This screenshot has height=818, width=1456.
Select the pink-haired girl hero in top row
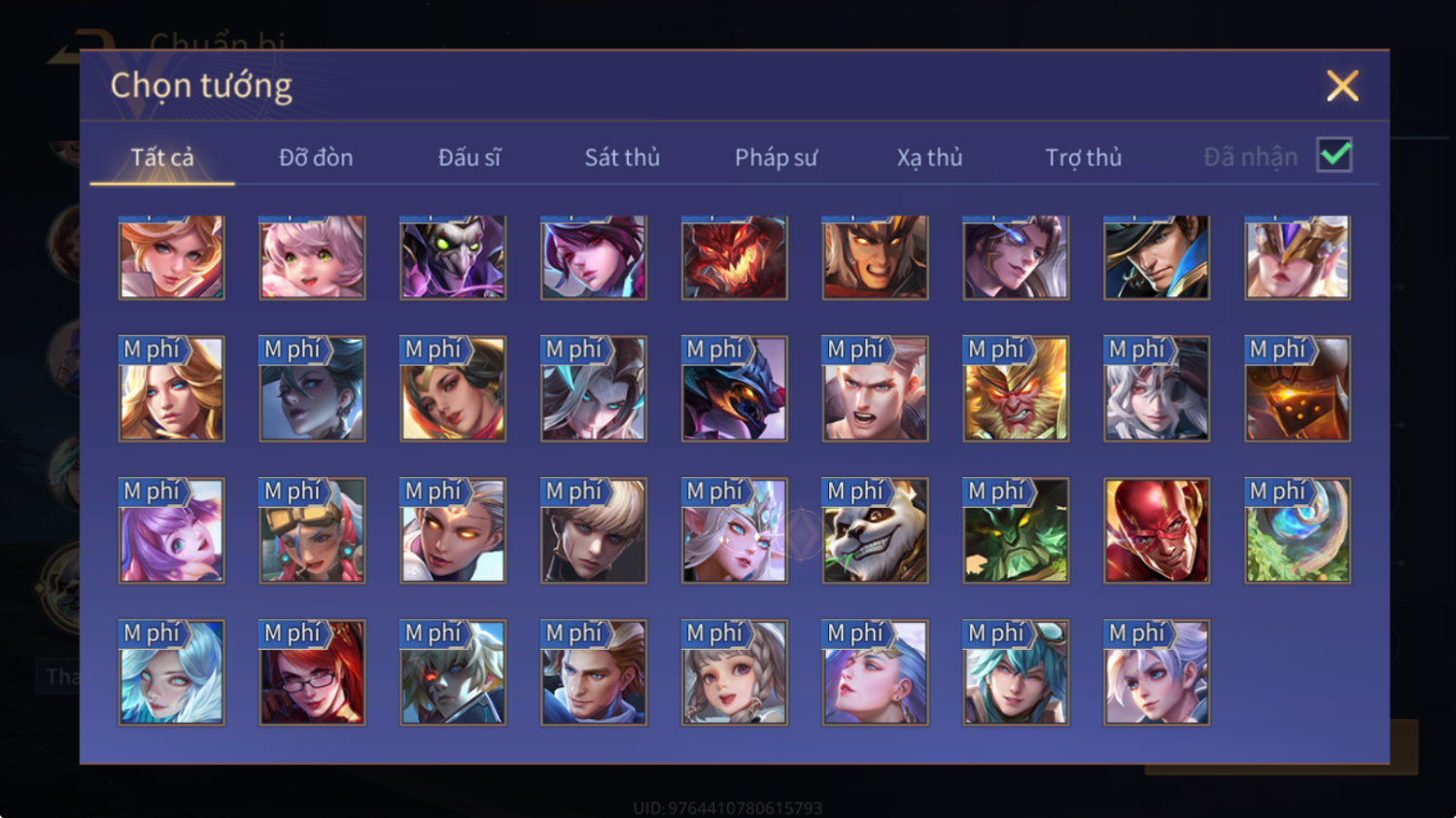click(312, 257)
